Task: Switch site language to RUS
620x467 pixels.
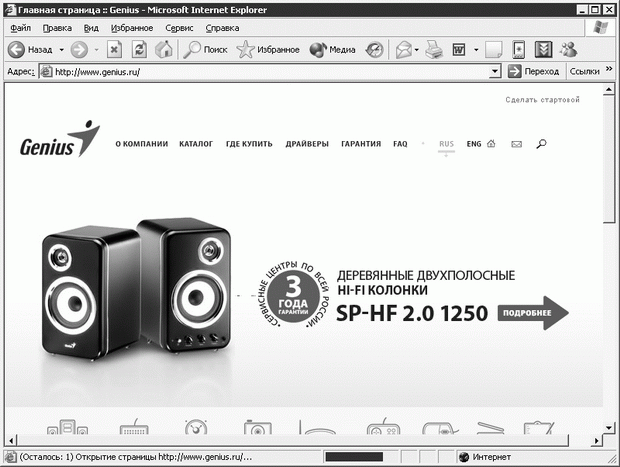Action: point(446,144)
